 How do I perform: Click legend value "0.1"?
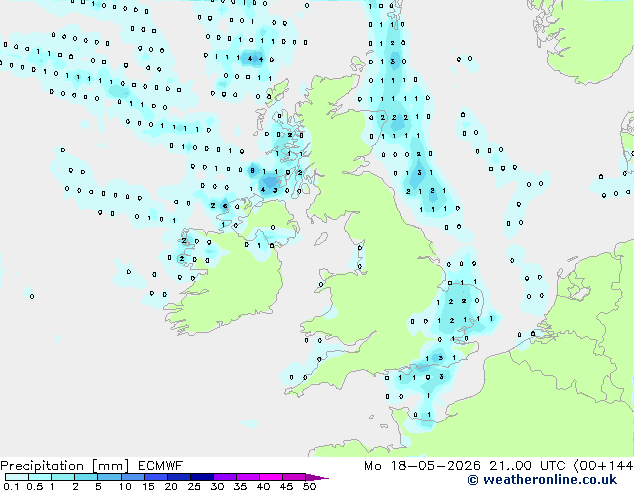[x=11, y=486]
